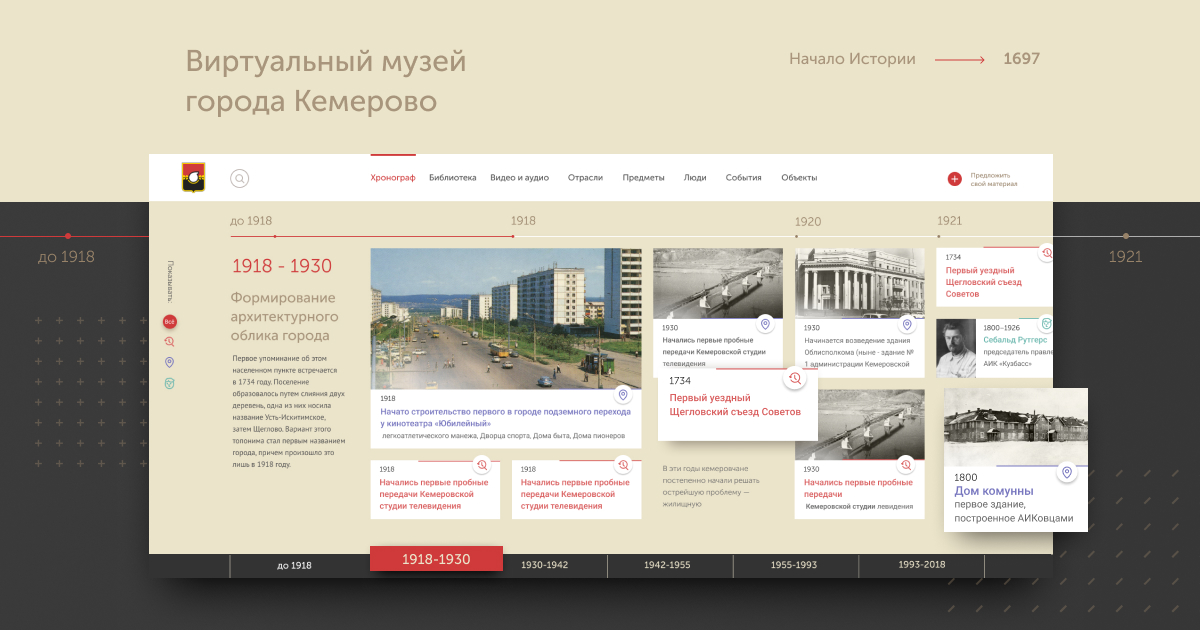Open the Библиотека menu item

coord(453,178)
